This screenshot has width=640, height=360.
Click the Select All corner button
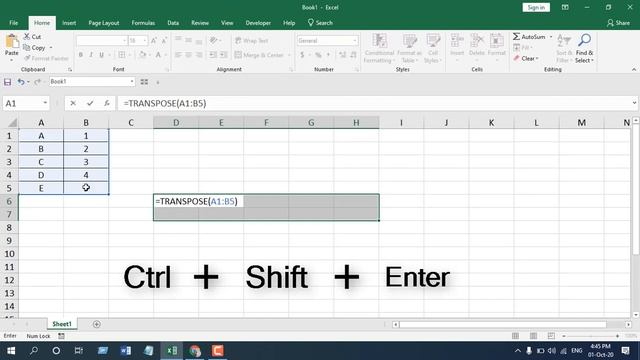(x=12, y=122)
